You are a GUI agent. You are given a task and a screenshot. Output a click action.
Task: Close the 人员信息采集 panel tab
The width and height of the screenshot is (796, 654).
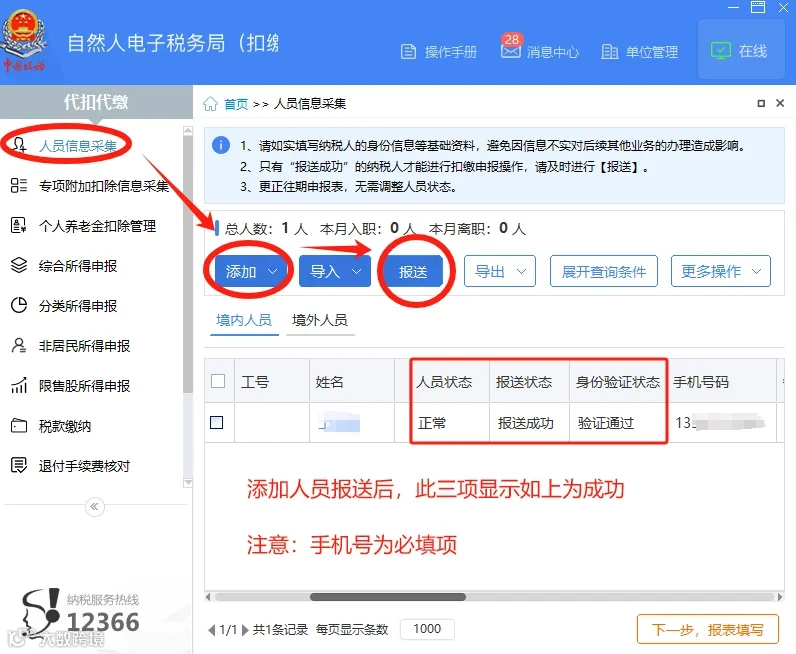click(780, 103)
